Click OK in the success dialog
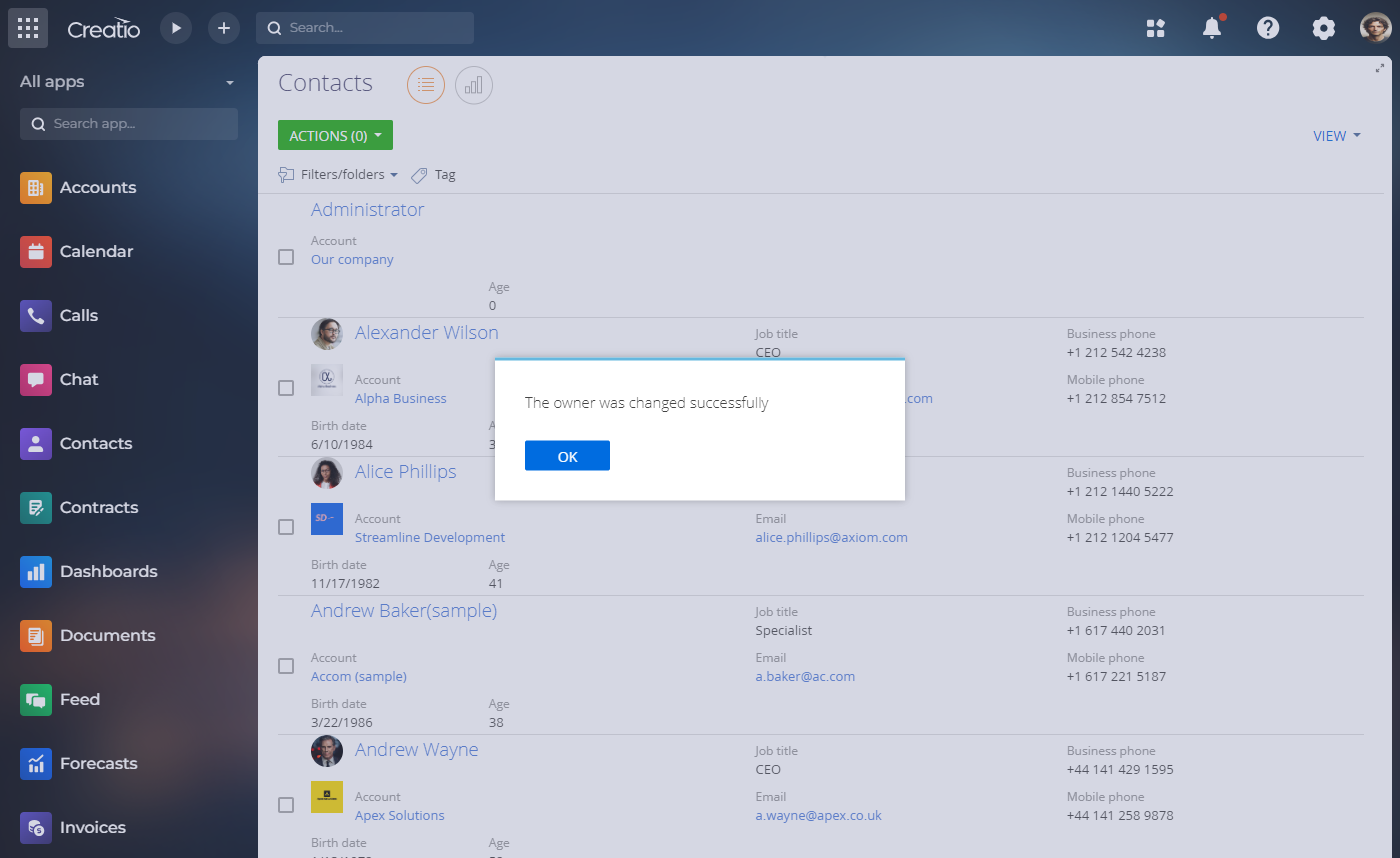This screenshot has height=858, width=1400. tap(567, 456)
